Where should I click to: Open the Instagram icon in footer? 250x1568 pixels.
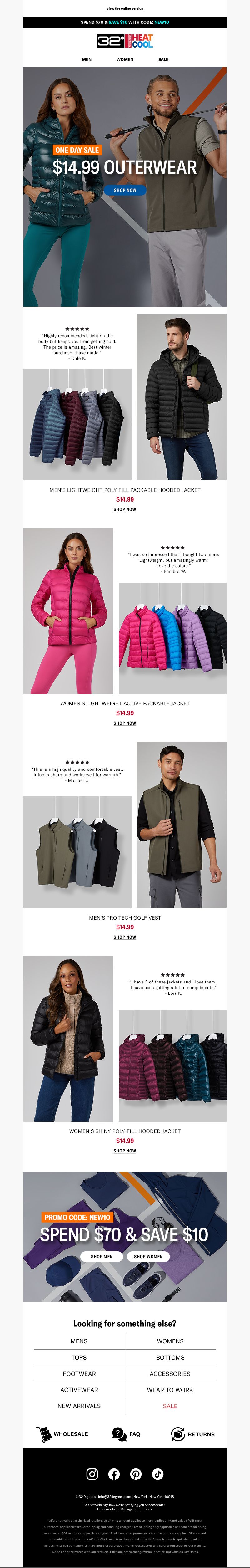[92, 1474]
